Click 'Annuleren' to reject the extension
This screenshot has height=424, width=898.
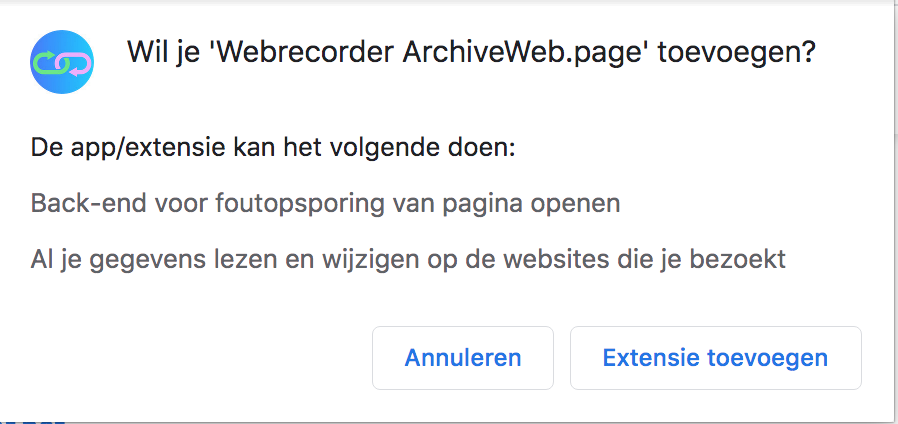pos(462,357)
